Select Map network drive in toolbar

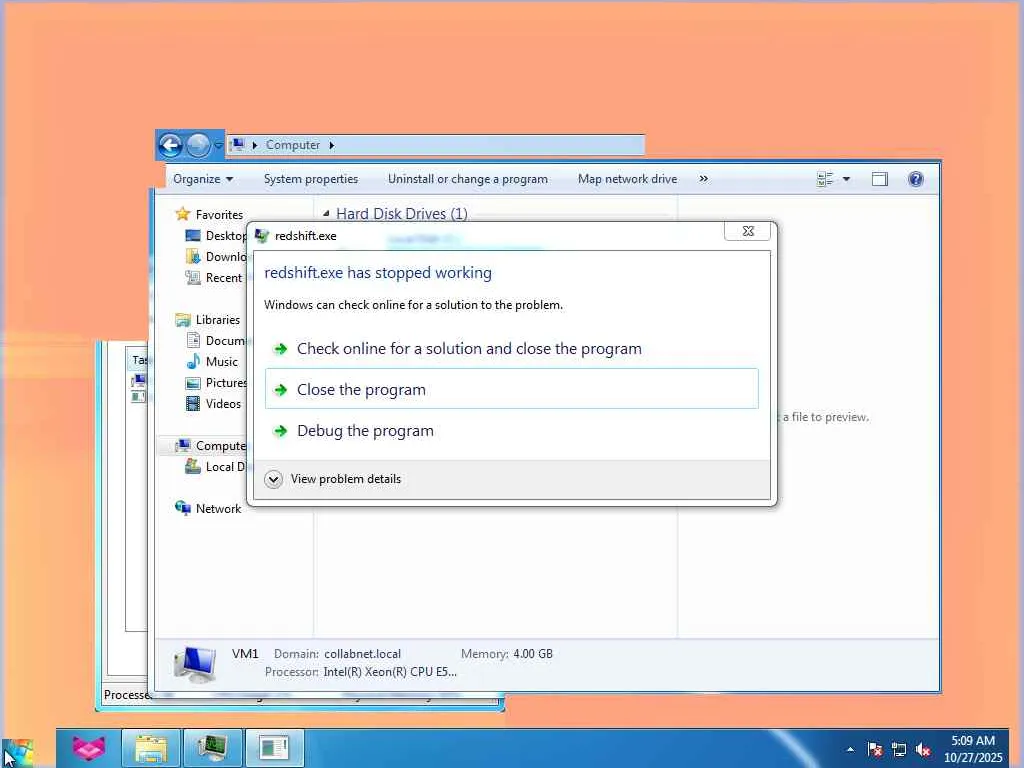point(627,179)
